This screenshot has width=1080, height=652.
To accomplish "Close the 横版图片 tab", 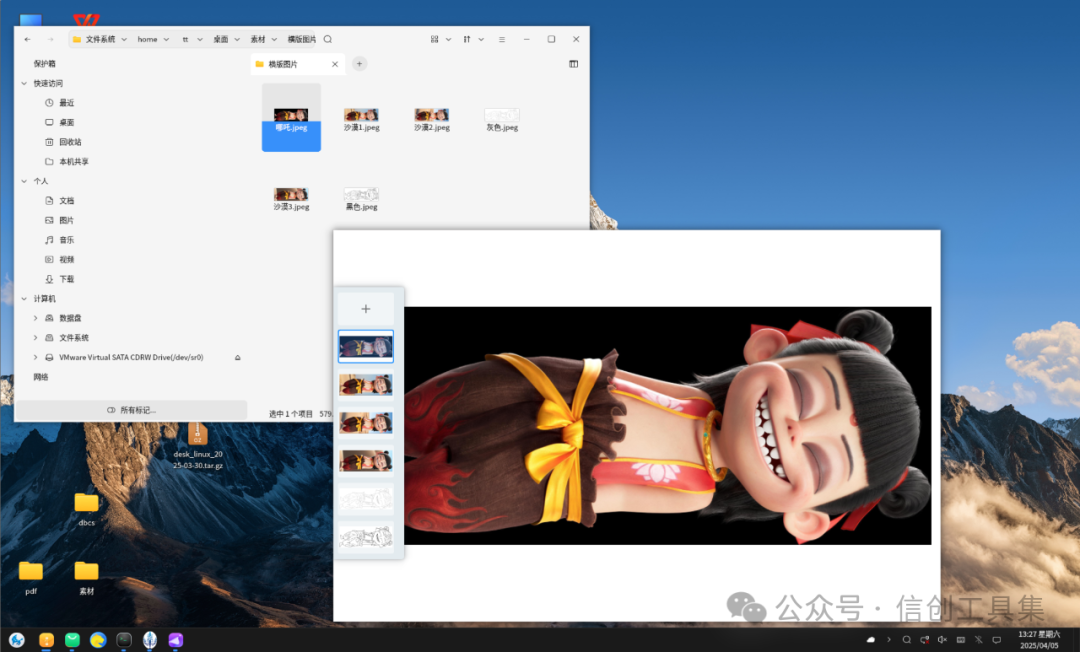I will pyautogui.click(x=335, y=64).
